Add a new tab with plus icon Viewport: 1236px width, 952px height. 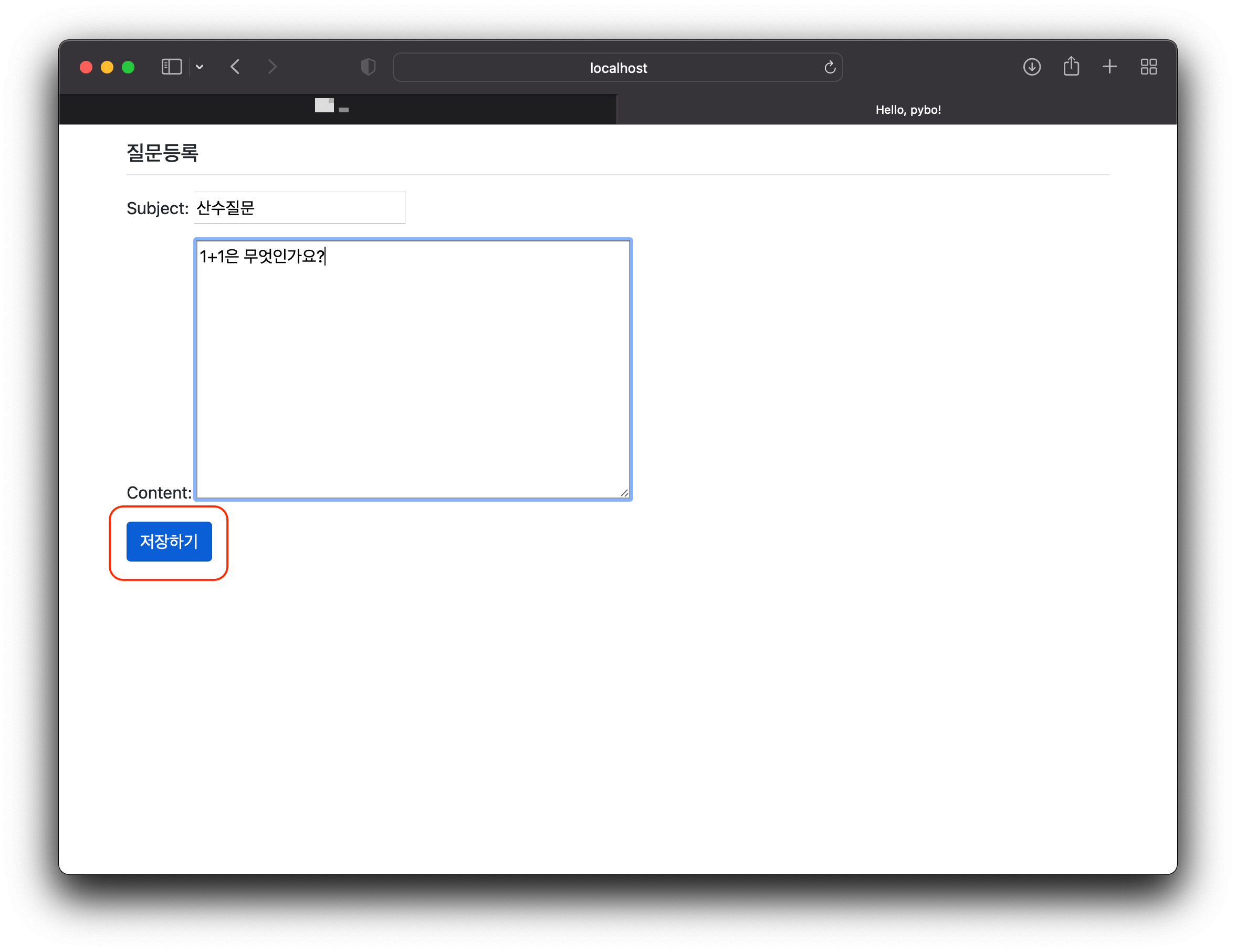[1109, 67]
